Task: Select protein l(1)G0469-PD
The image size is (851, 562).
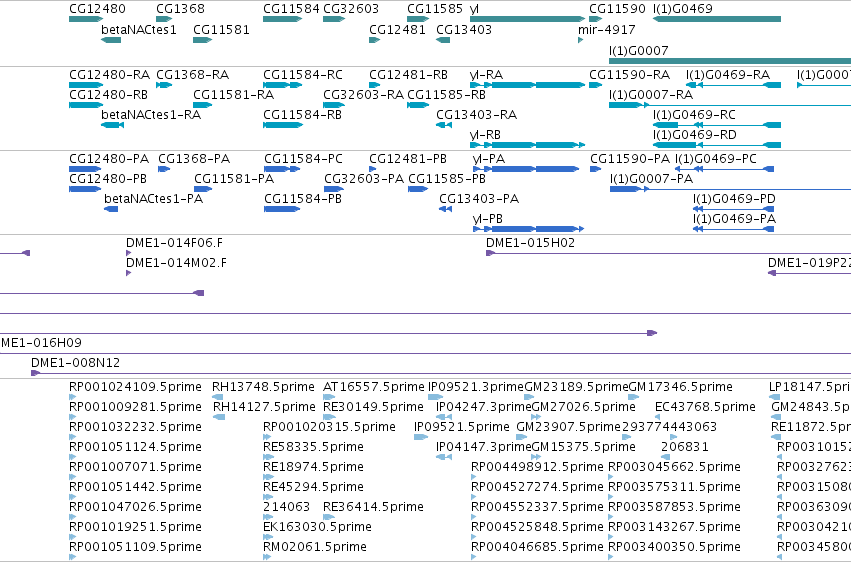Action: click(734, 199)
